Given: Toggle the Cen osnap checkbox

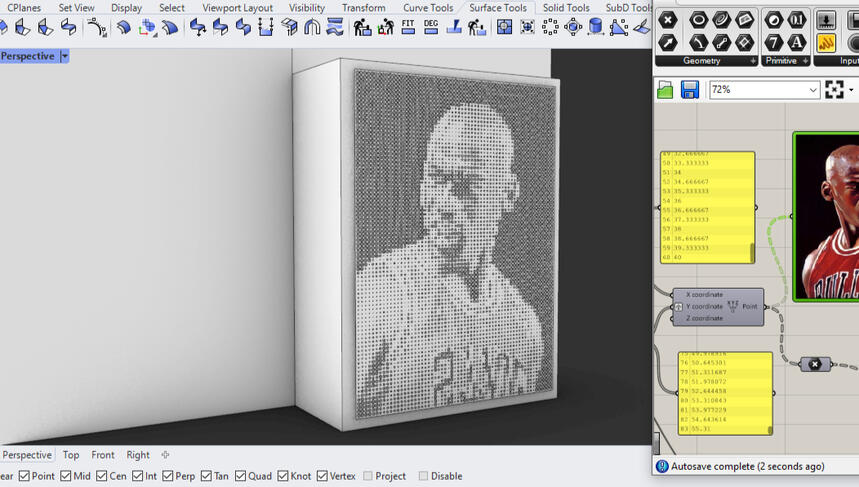Looking at the screenshot, I should coord(102,476).
